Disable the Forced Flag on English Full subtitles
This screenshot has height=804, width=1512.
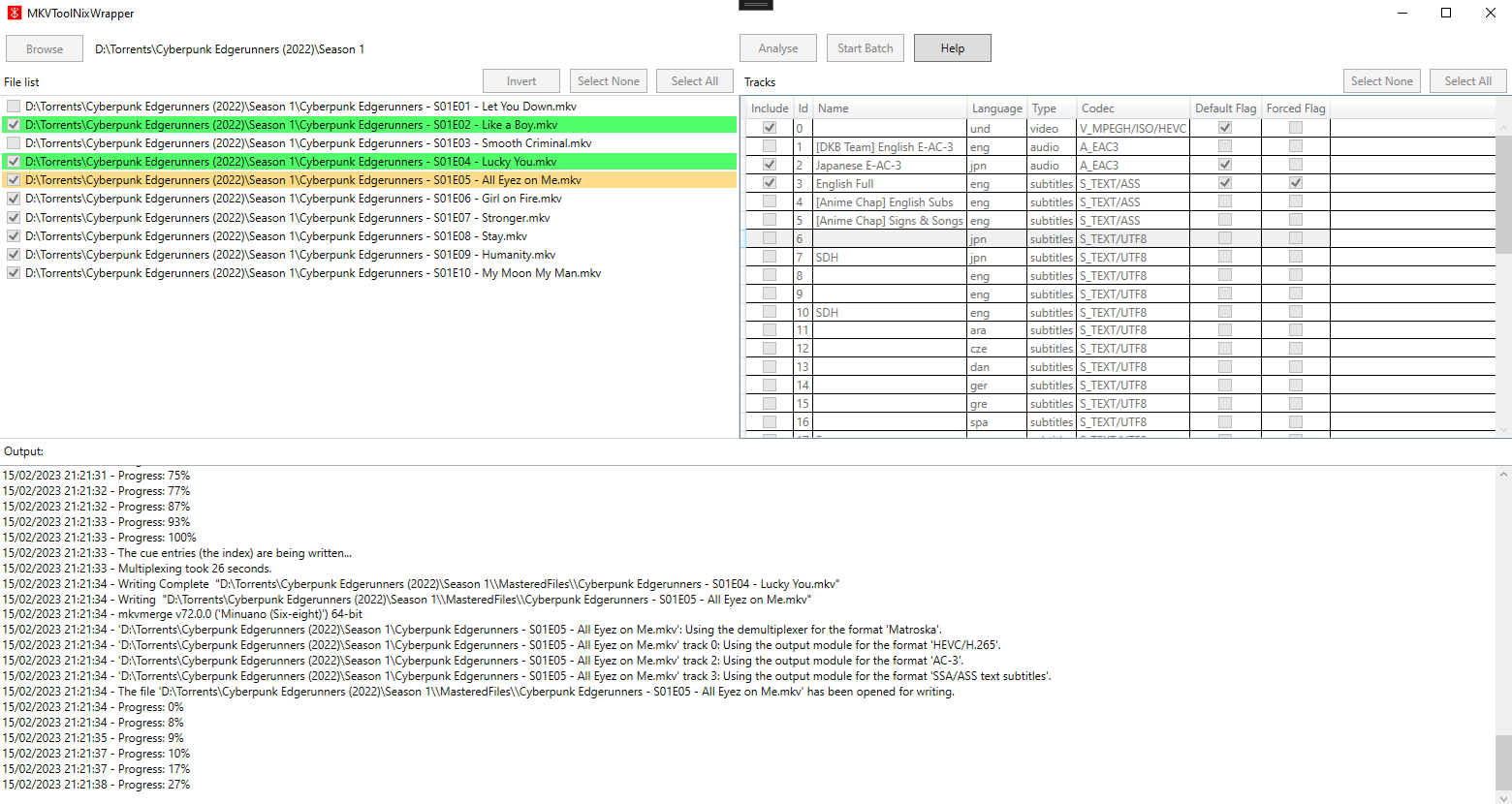pos(1295,182)
